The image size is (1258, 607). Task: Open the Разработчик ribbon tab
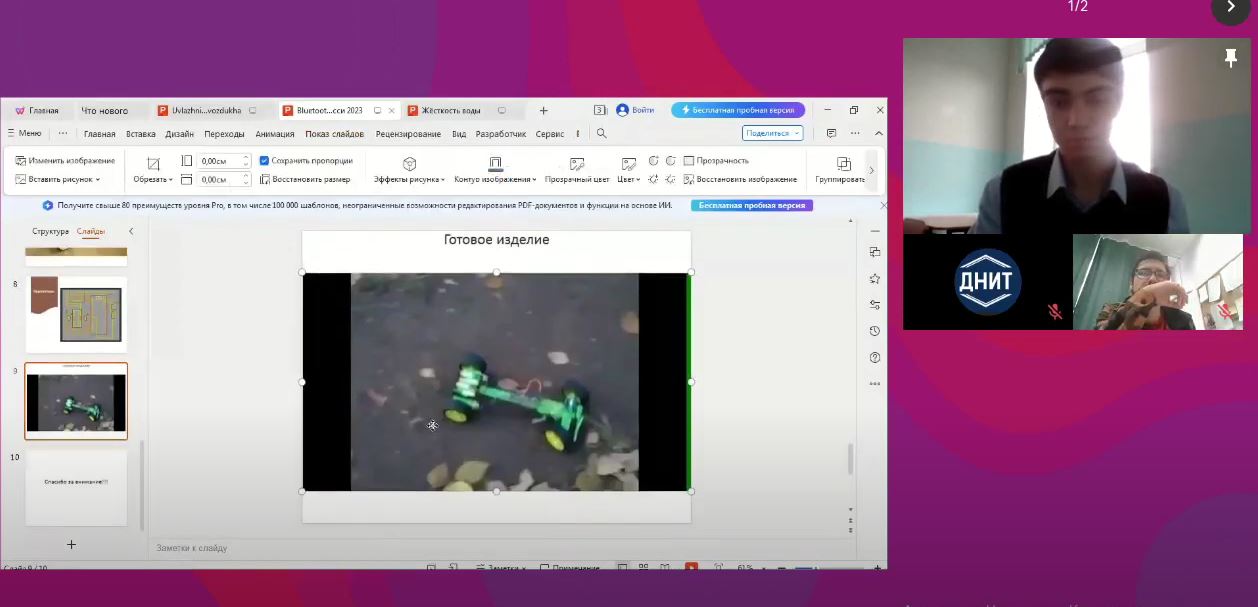tap(501, 134)
